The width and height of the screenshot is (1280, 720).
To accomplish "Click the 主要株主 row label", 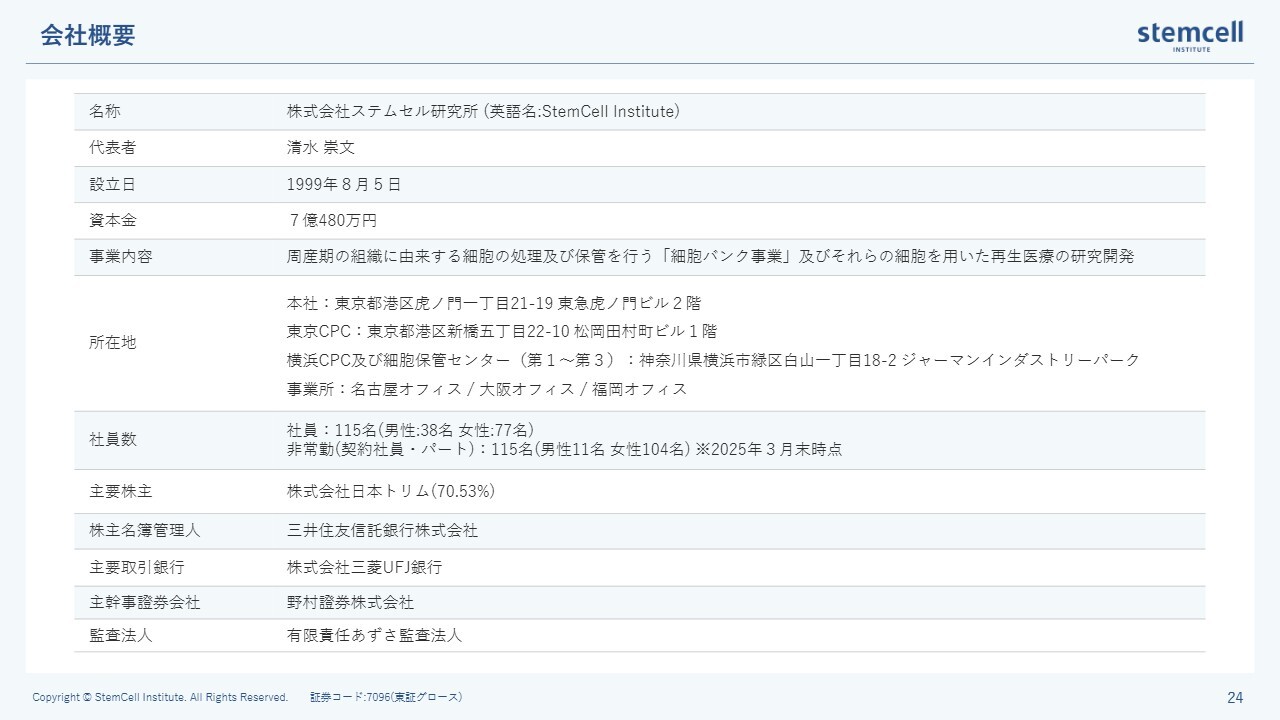I will tap(121, 492).
